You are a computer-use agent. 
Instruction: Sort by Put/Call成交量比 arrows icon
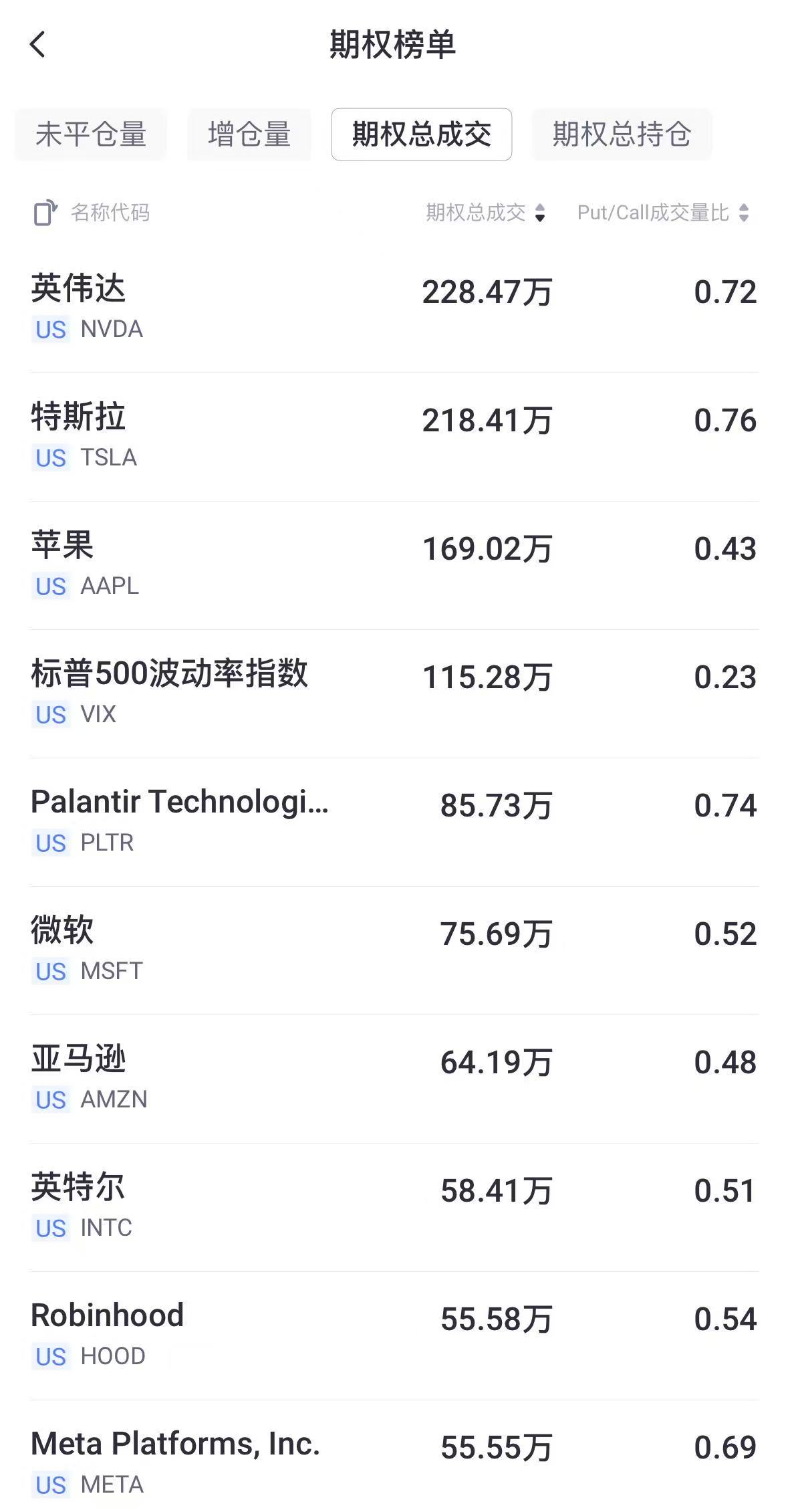[x=744, y=213]
